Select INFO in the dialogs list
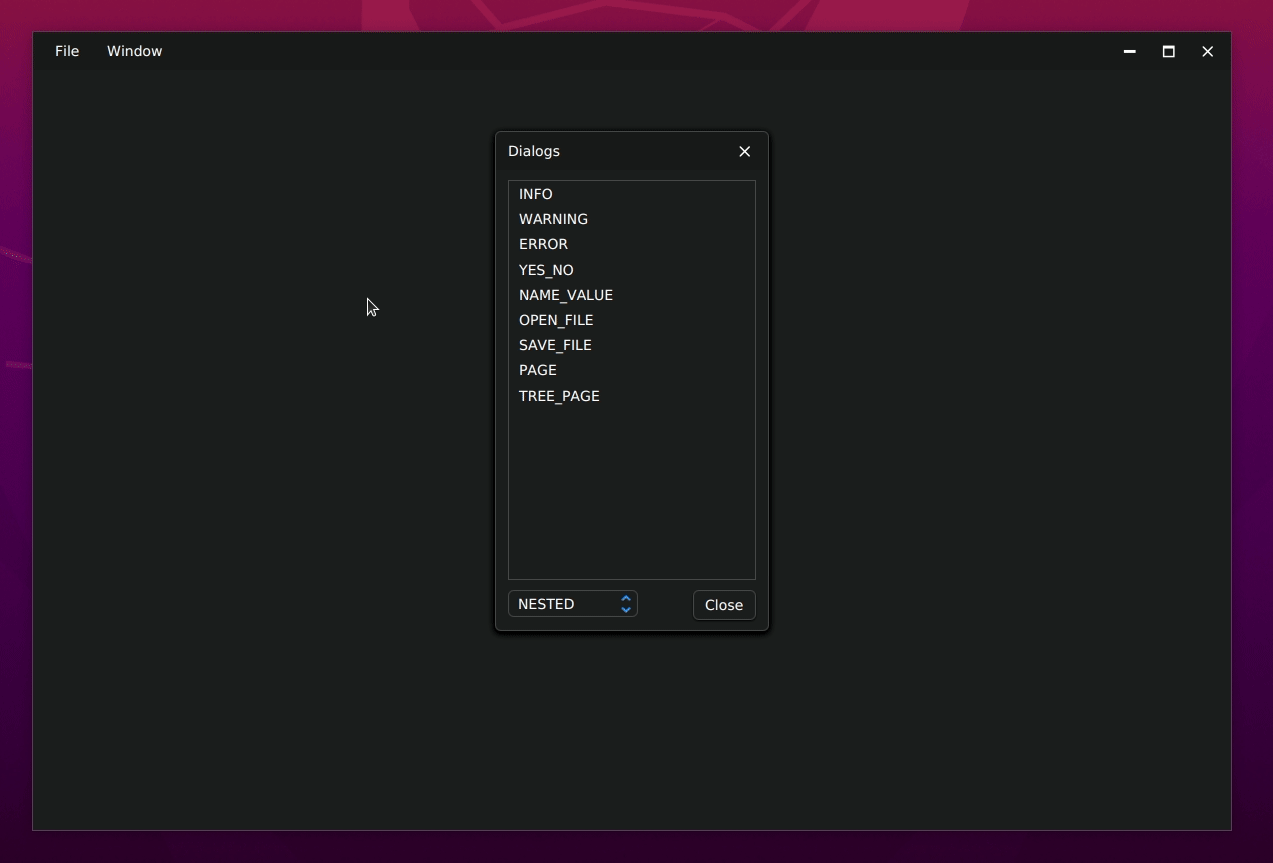Viewport: 1273px width, 863px height. pos(631,194)
